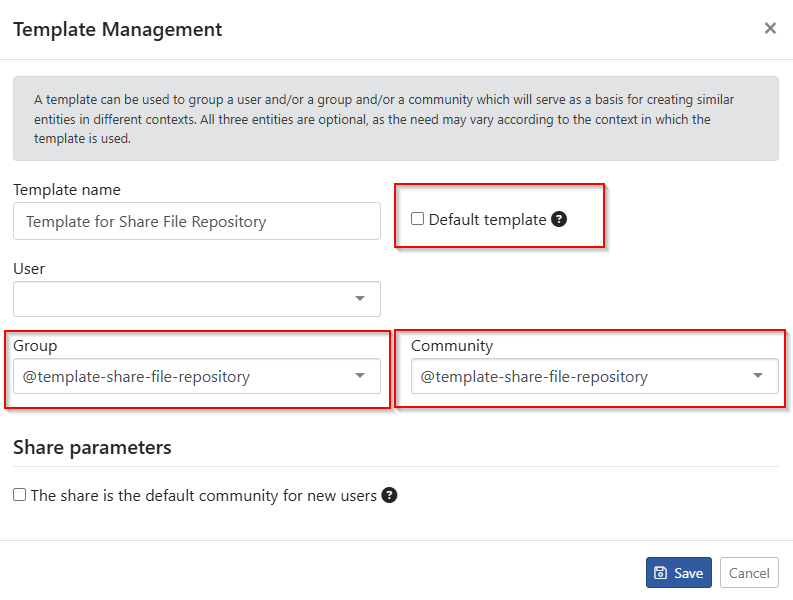The height and width of the screenshot is (600, 793).
Task: Click the Template Management title
Action: pyautogui.click(x=117, y=29)
